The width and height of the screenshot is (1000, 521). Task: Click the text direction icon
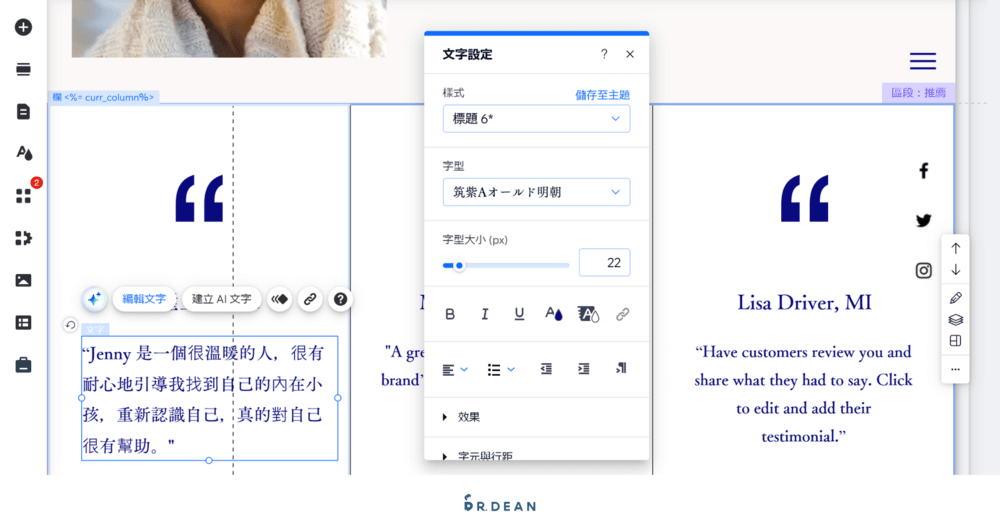pyautogui.click(x=621, y=369)
